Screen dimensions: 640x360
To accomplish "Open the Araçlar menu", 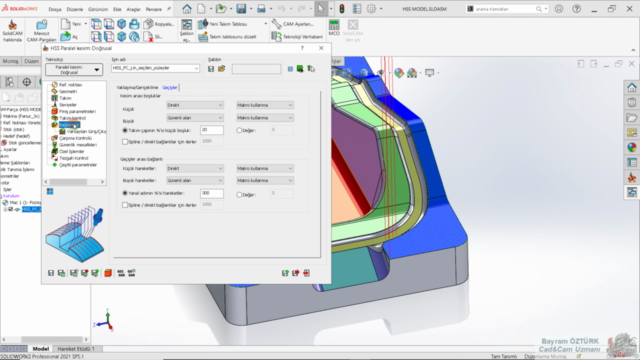I will point(133,9).
